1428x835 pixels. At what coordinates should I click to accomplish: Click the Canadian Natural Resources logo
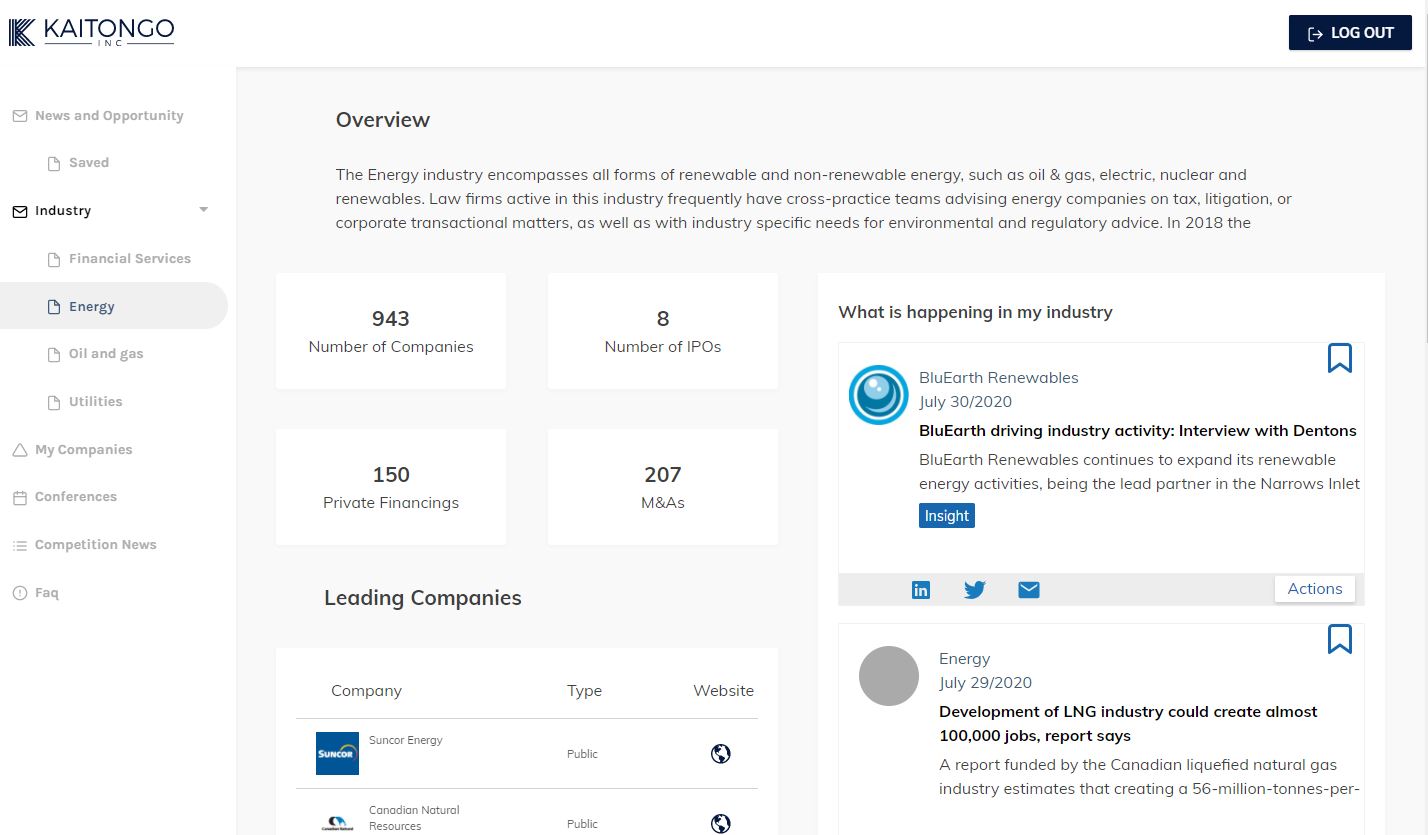(337, 823)
